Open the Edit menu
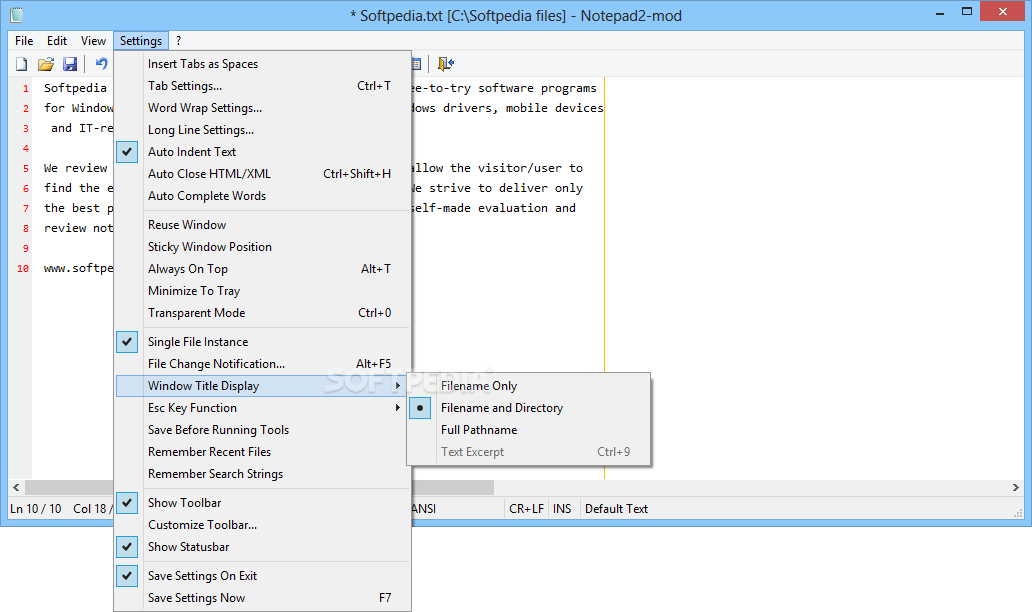This screenshot has height=612, width=1032. click(x=57, y=41)
